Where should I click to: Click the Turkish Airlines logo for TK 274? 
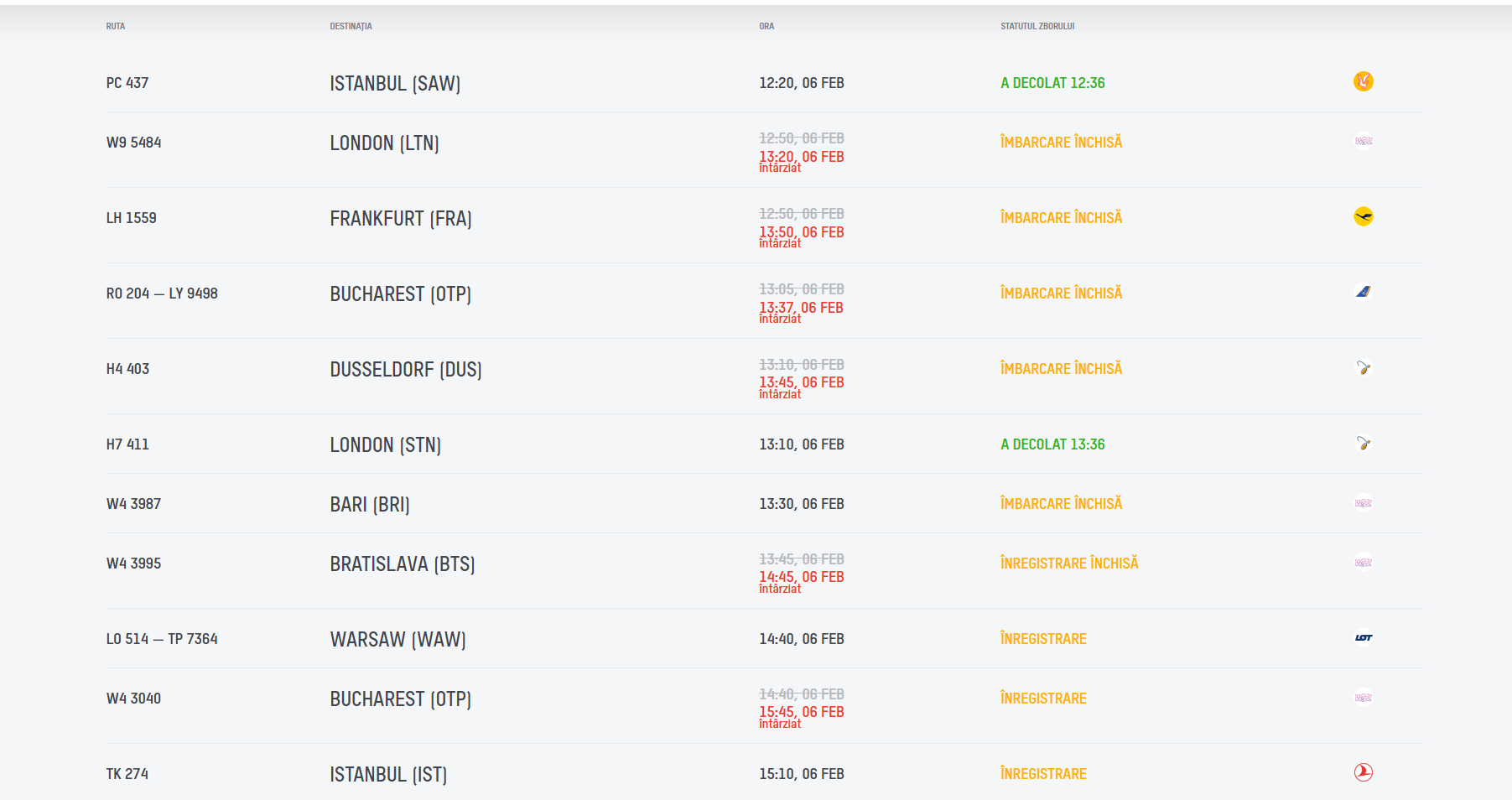[x=1363, y=772]
